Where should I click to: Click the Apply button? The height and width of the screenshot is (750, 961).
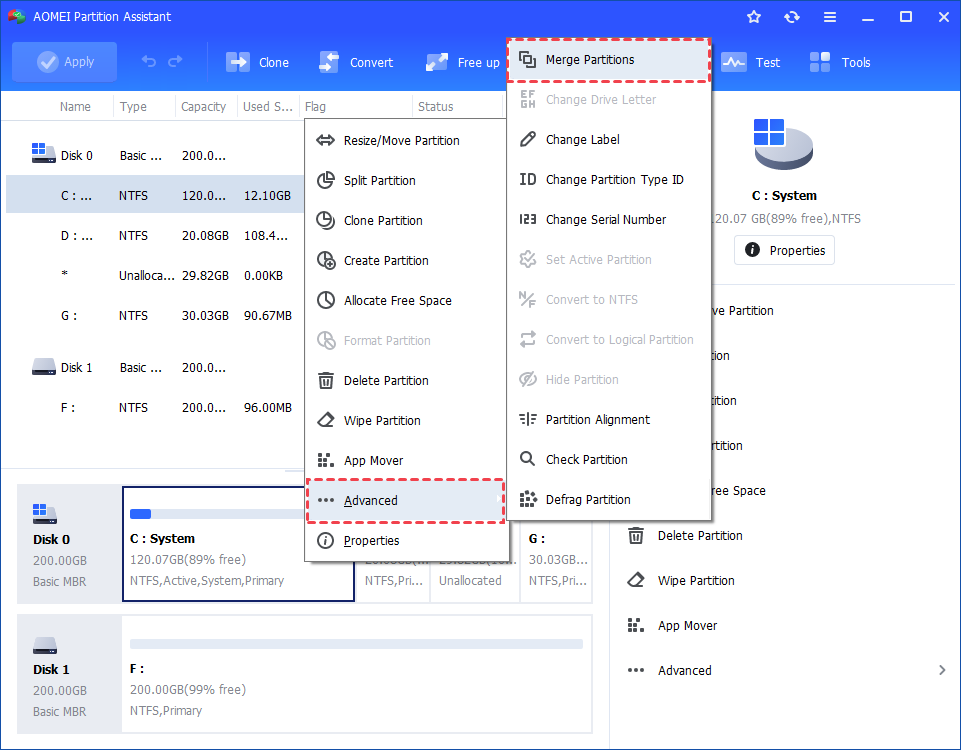click(x=64, y=62)
